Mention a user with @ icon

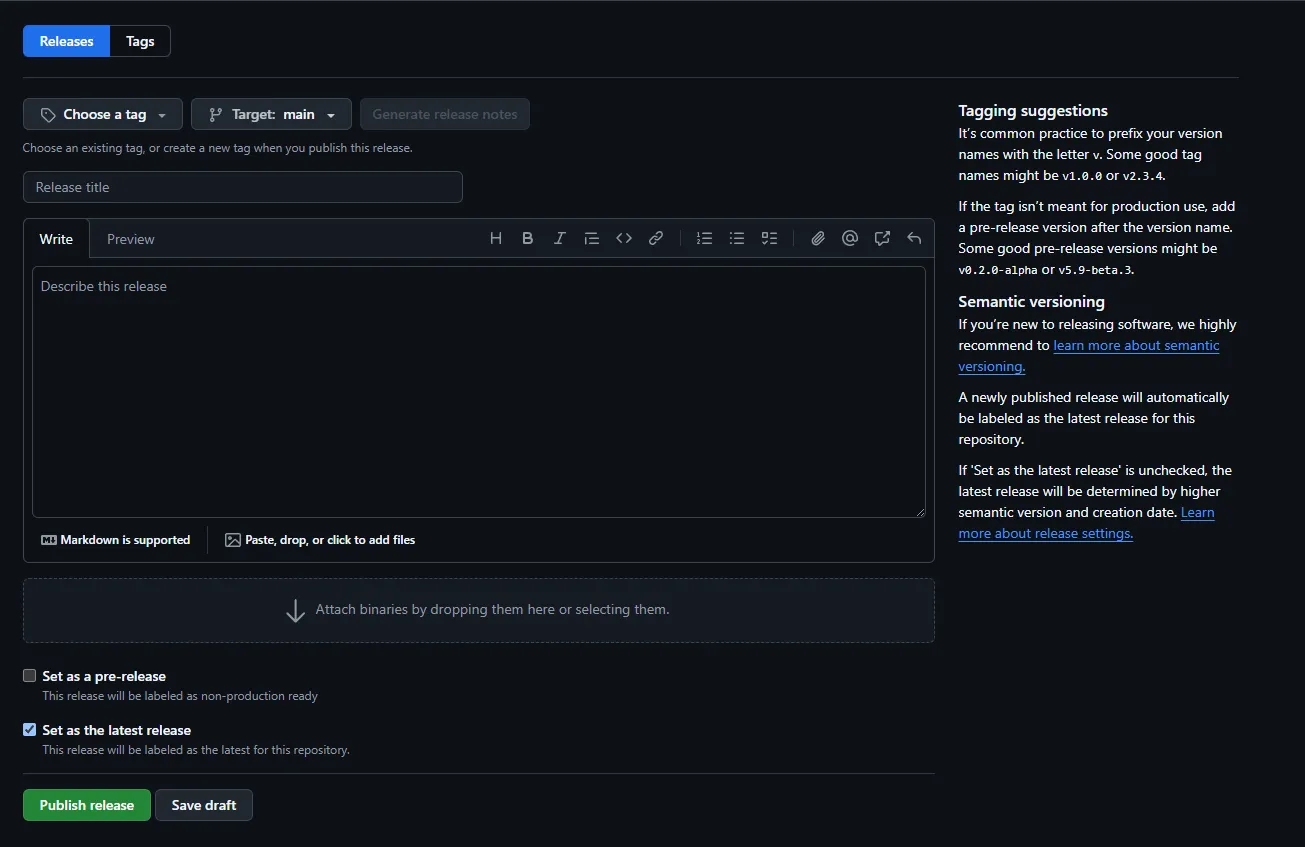click(850, 238)
